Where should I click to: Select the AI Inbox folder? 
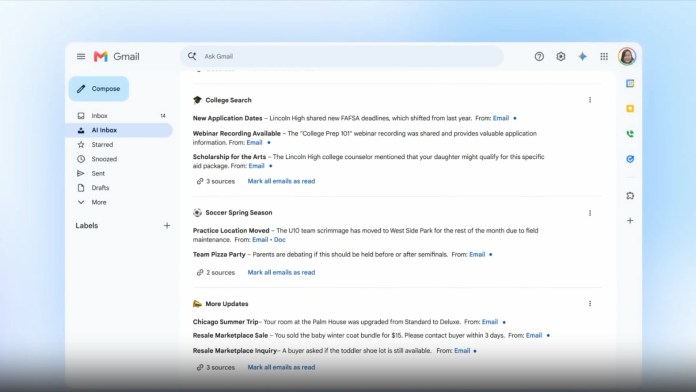[x=119, y=130]
